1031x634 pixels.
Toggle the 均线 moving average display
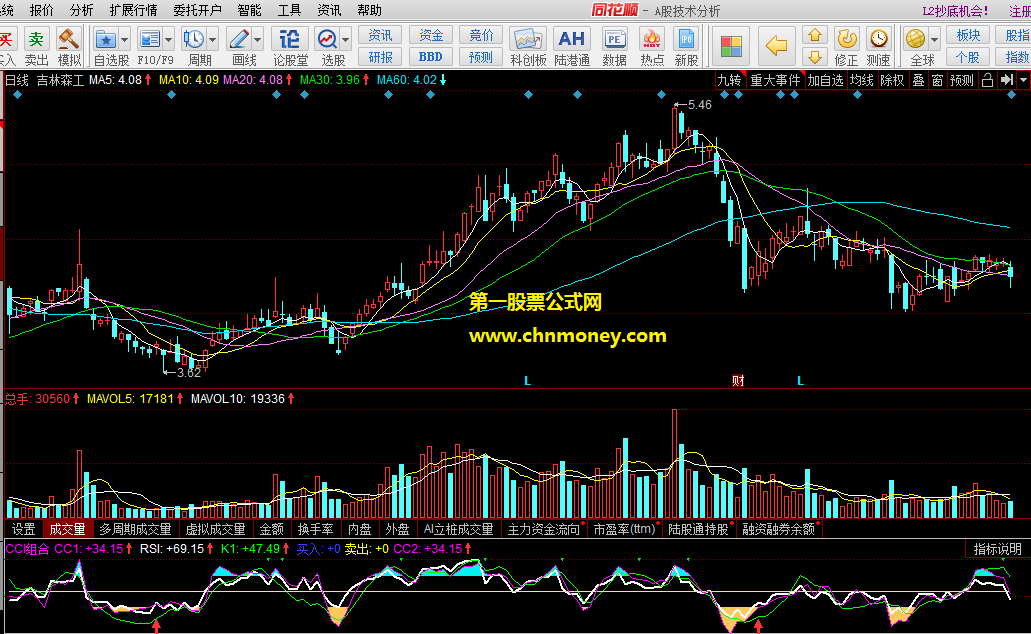point(861,80)
